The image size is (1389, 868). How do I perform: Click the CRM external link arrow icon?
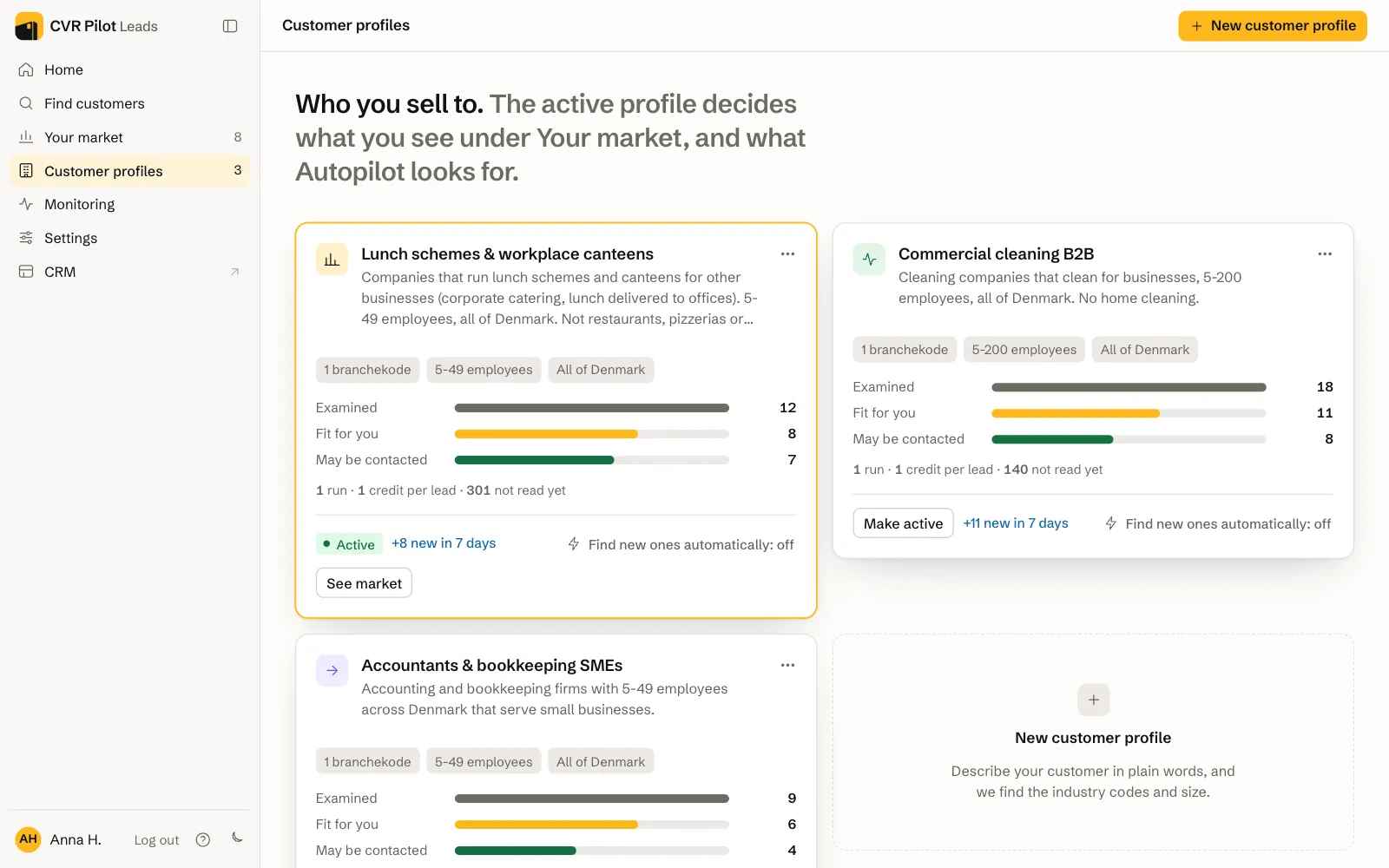pyautogui.click(x=234, y=272)
